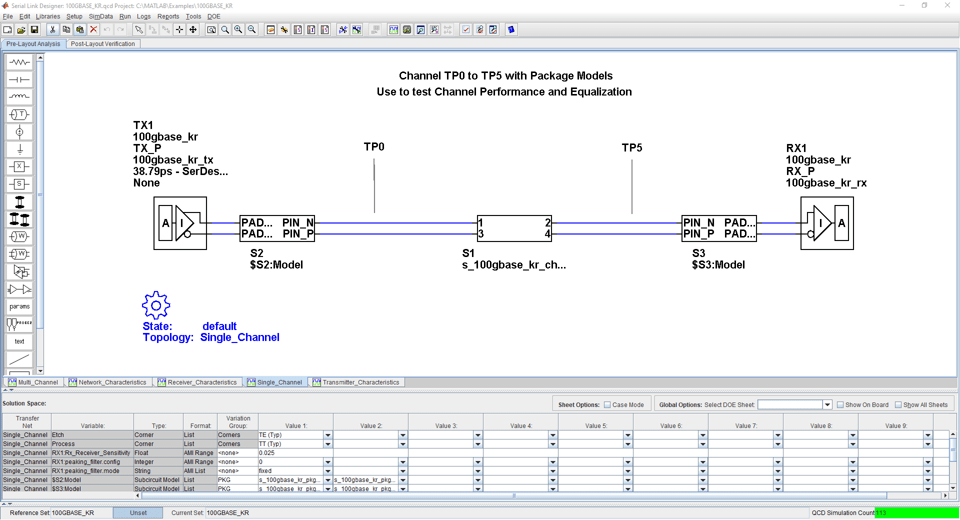This screenshot has width=960, height=520.
Task: Open the SimData menu
Action: (x=100, y=17)
